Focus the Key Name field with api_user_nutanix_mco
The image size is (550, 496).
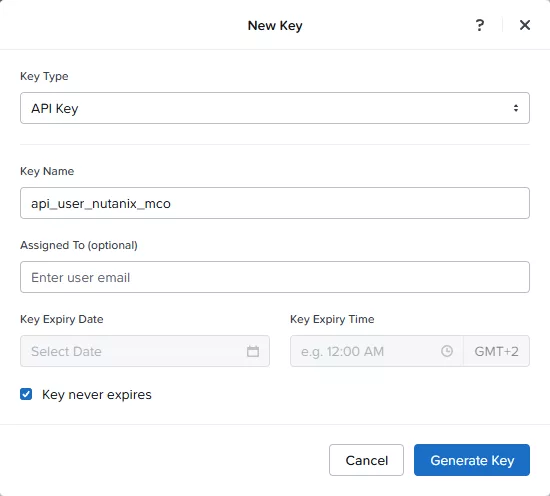coord(275,203)
